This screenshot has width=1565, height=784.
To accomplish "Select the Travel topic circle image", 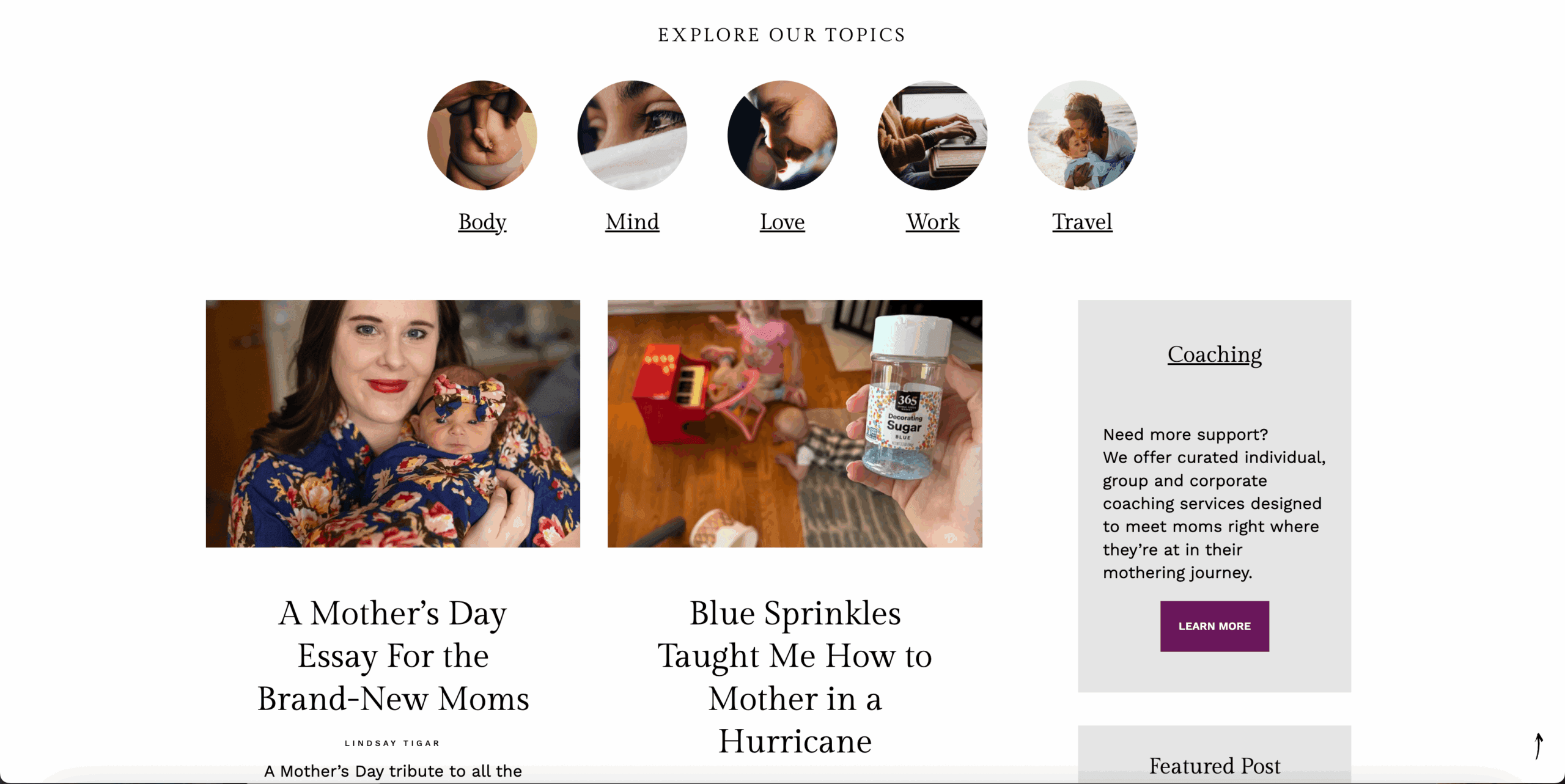I will click(1082, 135).
